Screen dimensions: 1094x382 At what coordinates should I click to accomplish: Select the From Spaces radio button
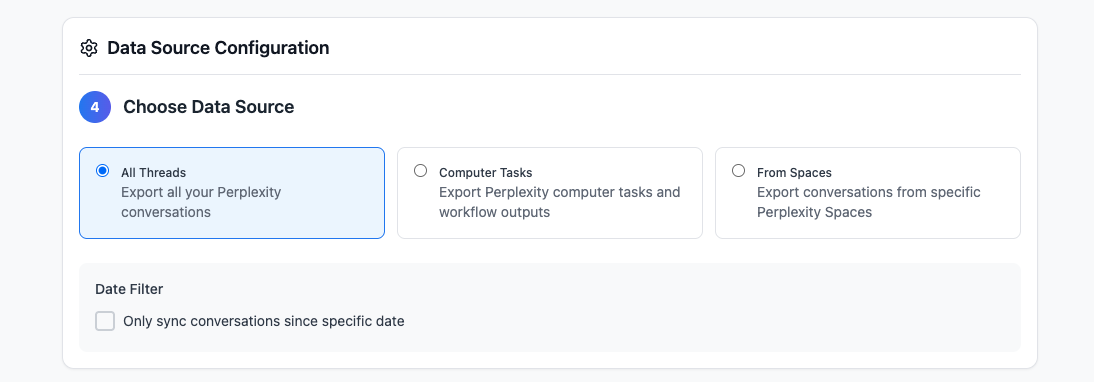739,171
